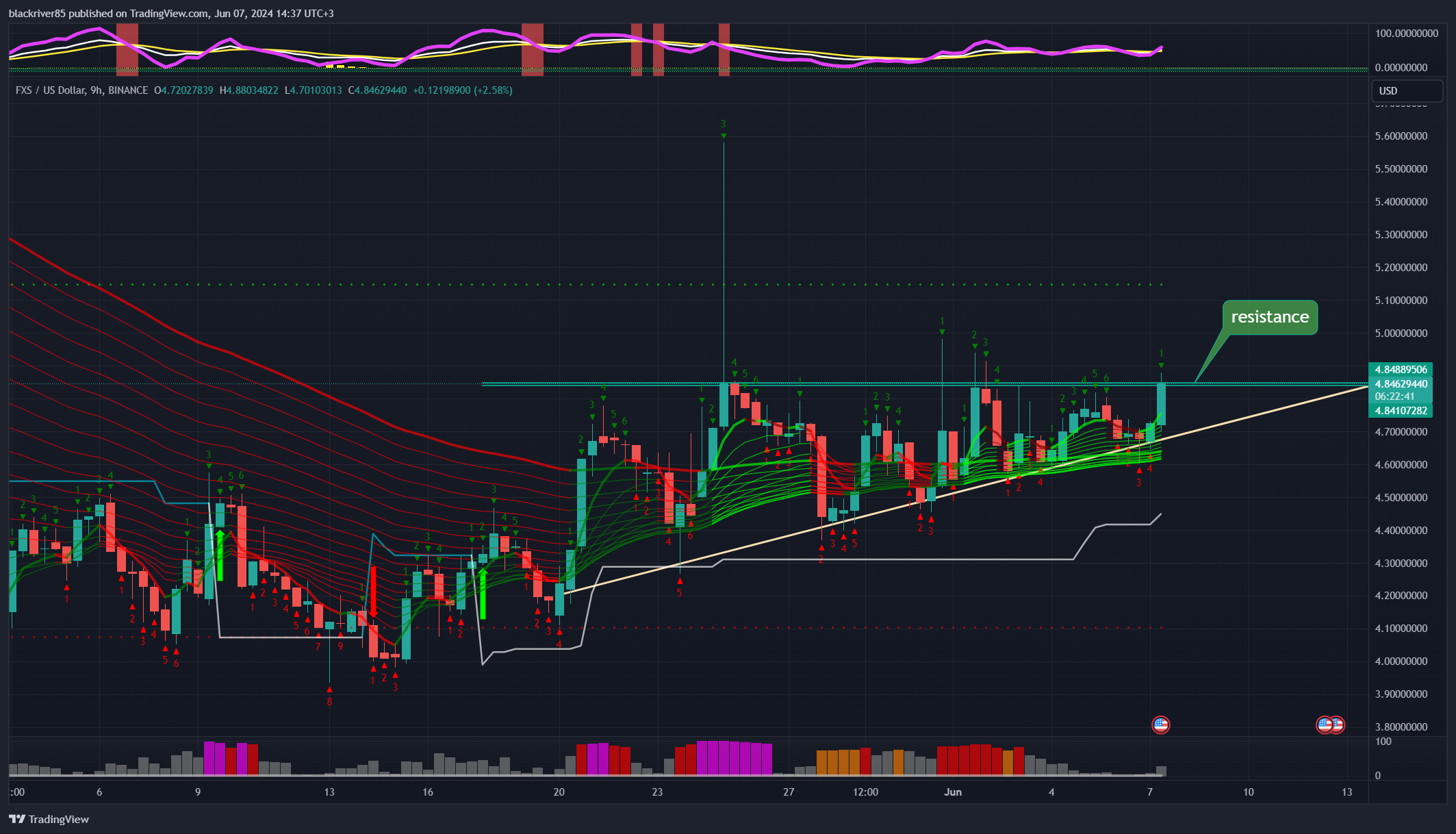Click the change text +0.12198900 (+2.58%)
This screenshot has width=1456, height=834.
(463, 90)
